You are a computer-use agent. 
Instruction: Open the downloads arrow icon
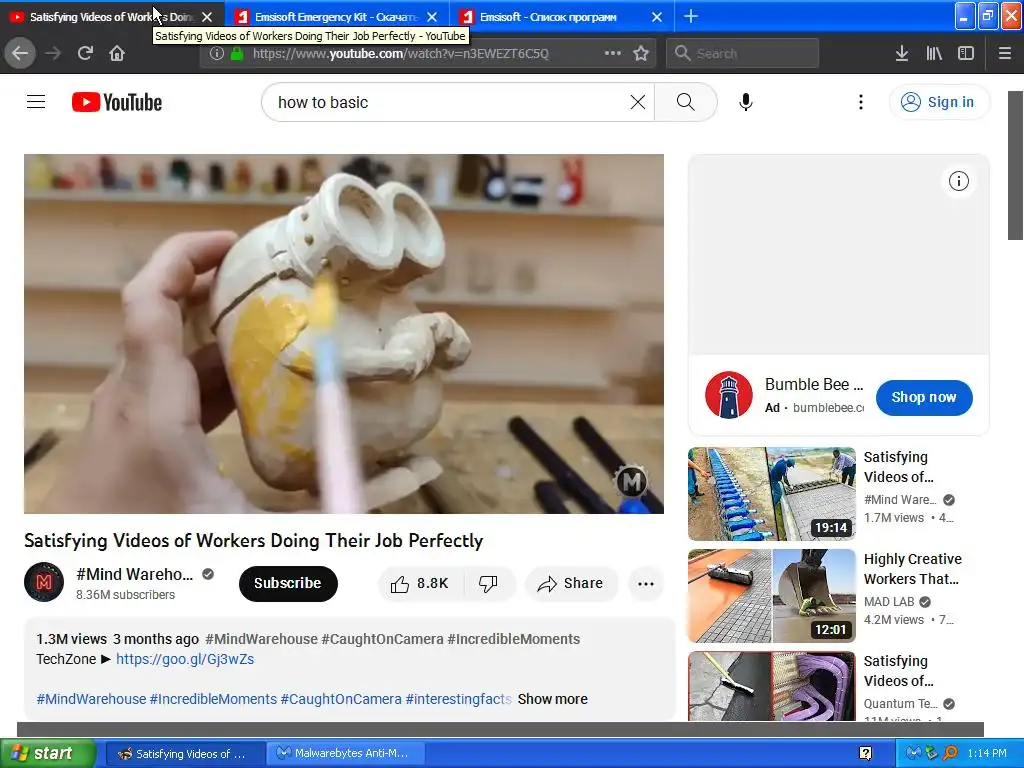[902, 54]
